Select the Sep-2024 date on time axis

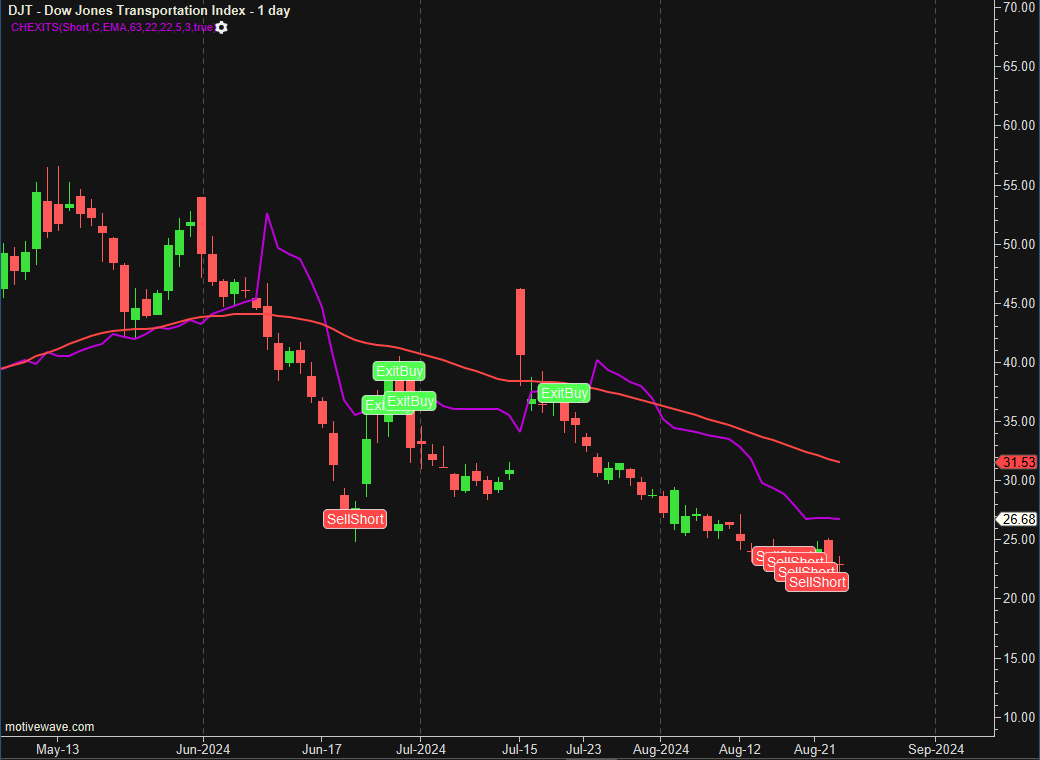point(935,748)
